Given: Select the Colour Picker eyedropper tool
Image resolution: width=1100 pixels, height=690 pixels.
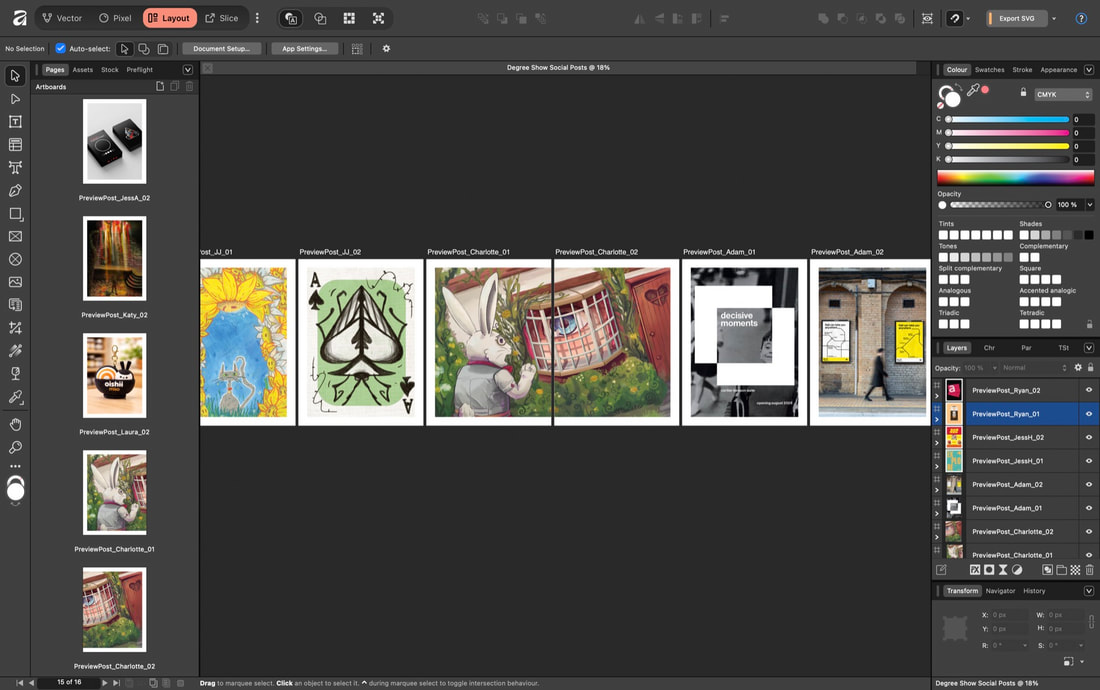Looking at the screenshot, I should [15, 397].
